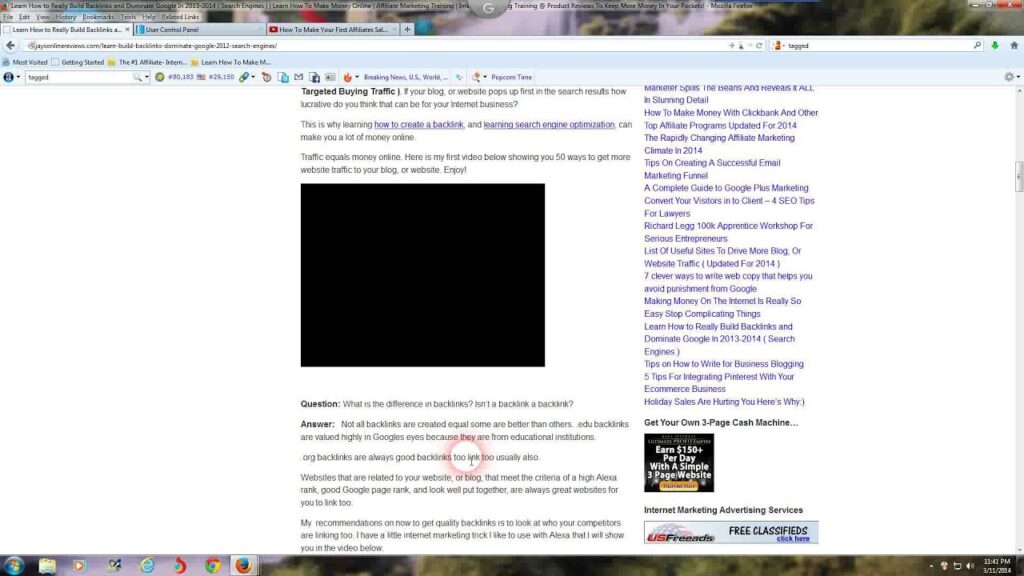Click the Alexa global rank #80,183 indicator

point(174,77)
